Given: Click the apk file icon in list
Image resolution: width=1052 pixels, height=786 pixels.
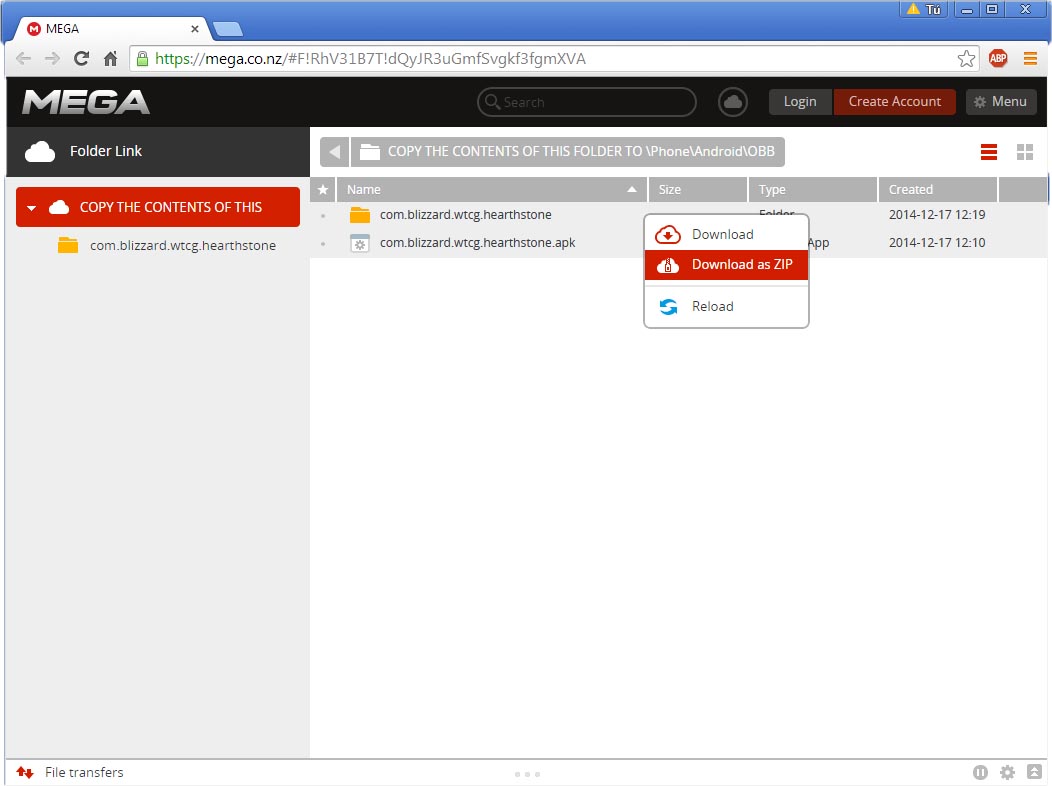Looking at the screenshot, I should tap(360, 243).
